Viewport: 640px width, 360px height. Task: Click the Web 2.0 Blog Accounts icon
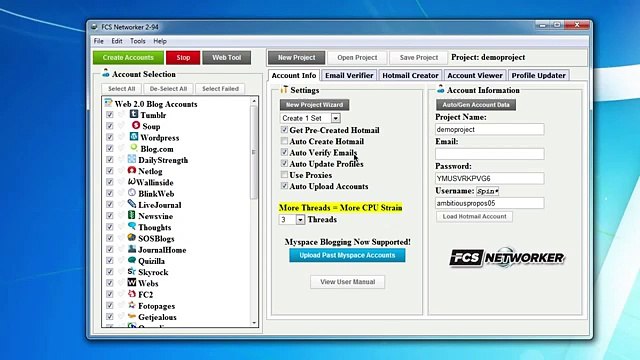[x=108, y=103]
